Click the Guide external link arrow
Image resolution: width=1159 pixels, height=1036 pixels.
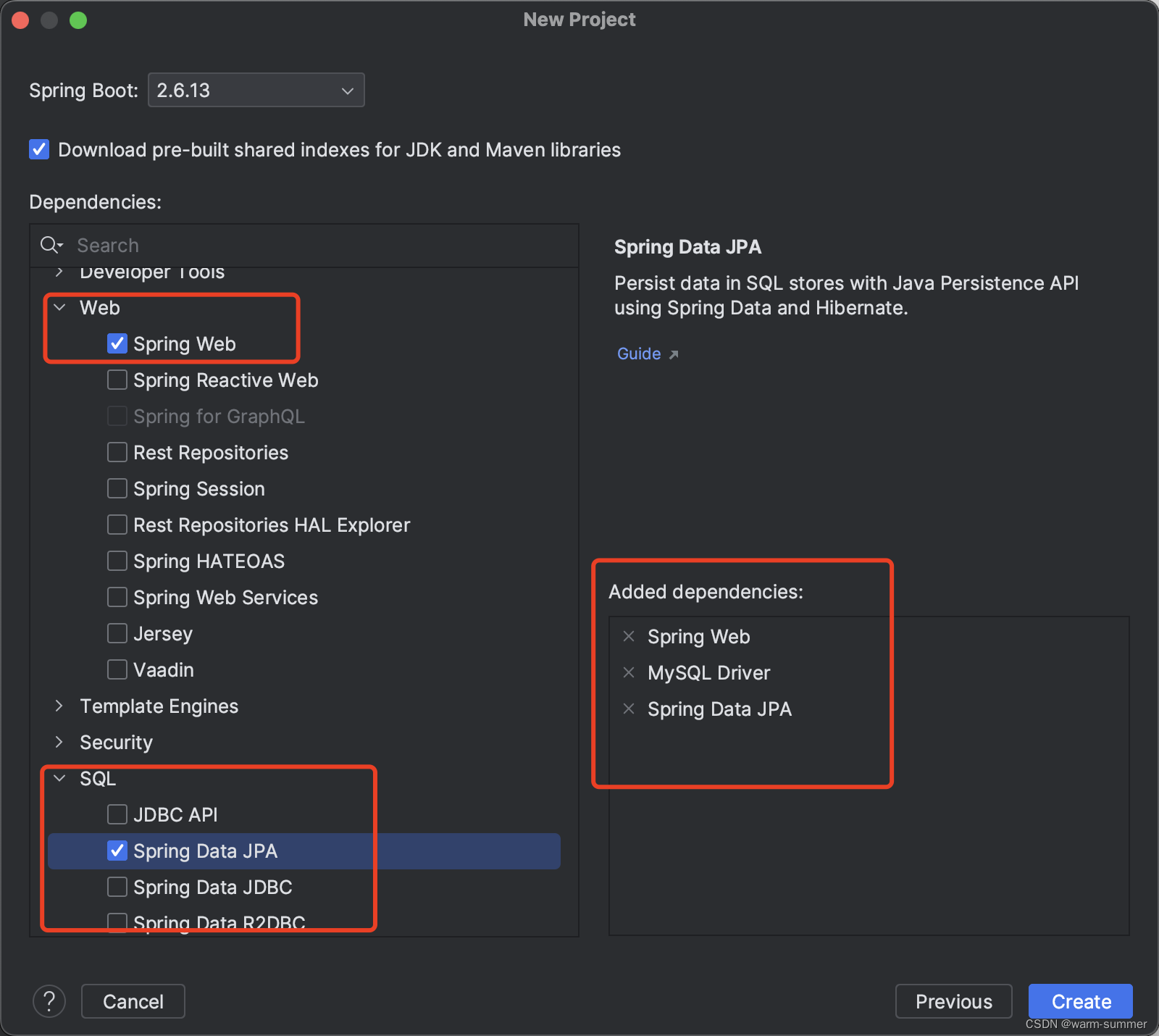tap(674, 354)
